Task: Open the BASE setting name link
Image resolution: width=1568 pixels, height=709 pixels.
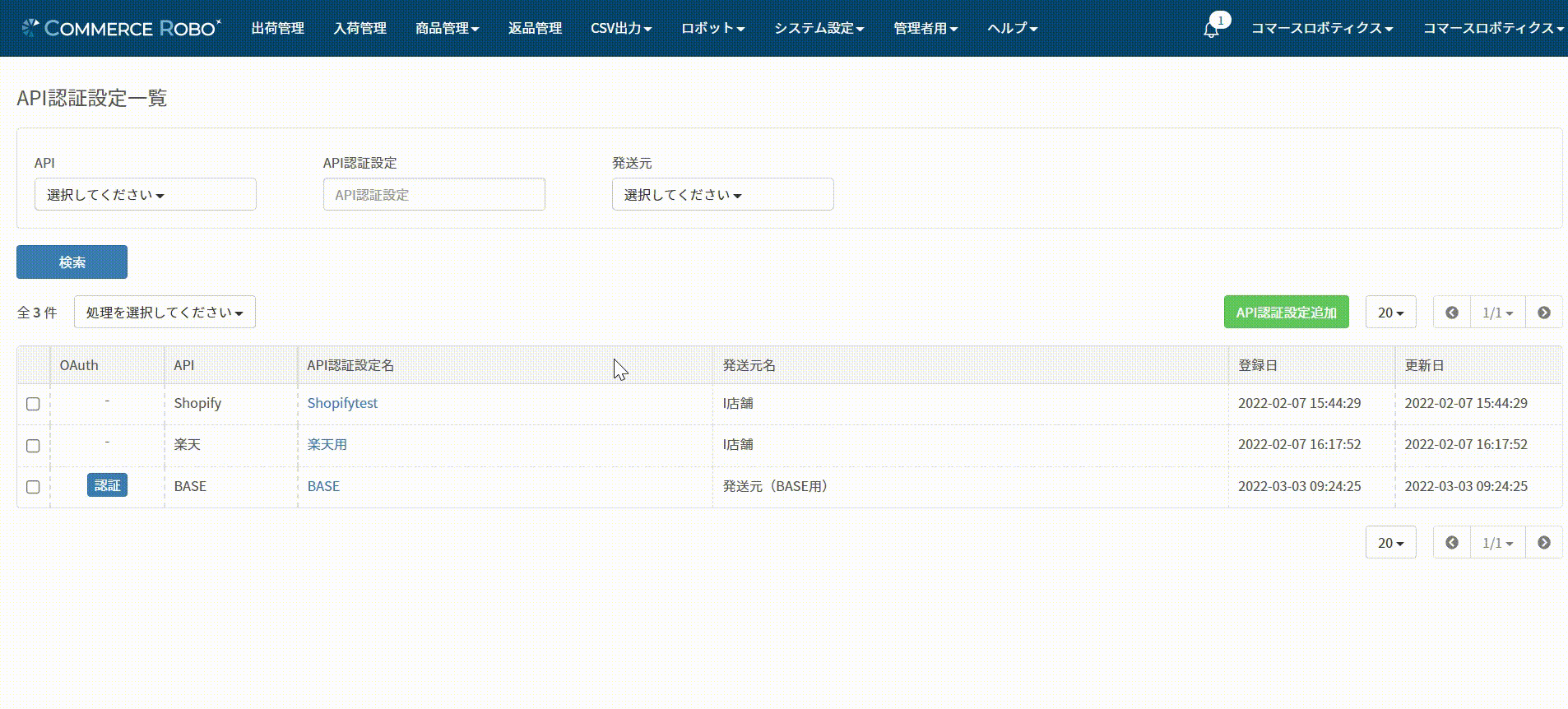Action: click(x=323, y=486)
